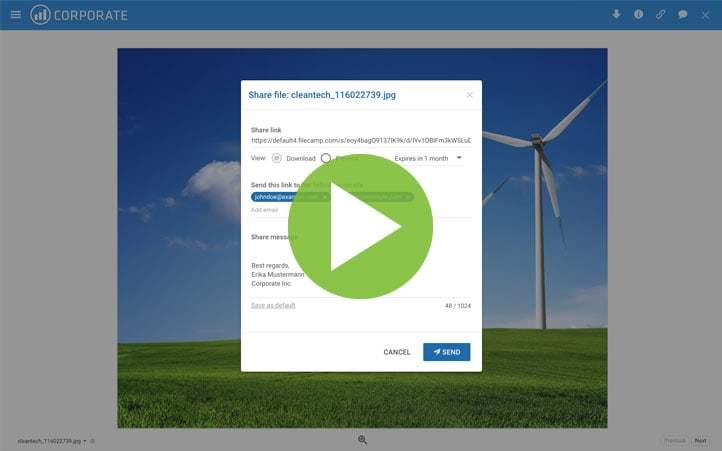Click the SEND button
This screenshot has height=451, width=722.
(447, 352)
